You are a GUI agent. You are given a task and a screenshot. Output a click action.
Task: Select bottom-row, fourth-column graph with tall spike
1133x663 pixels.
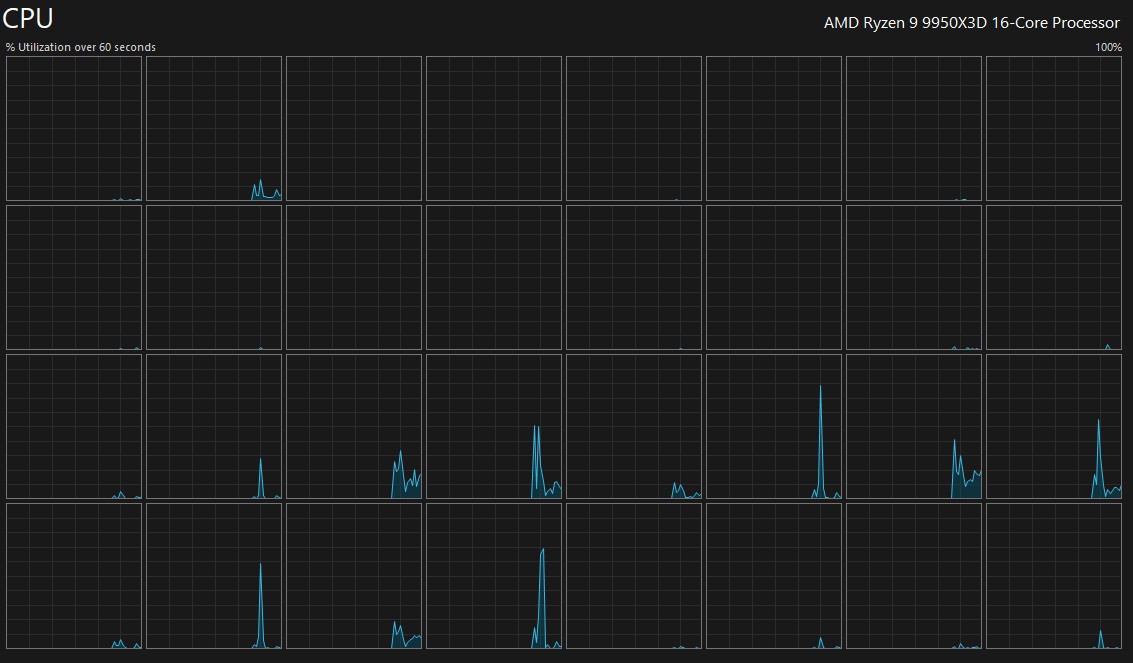494,576
